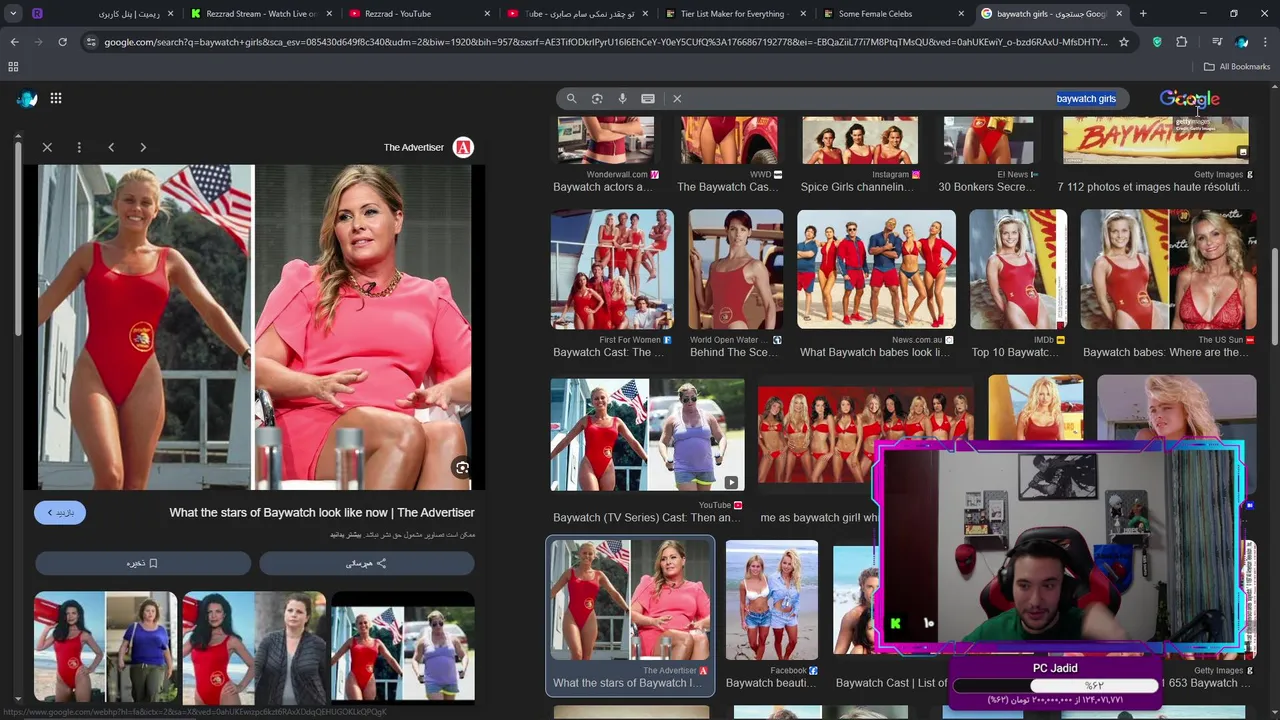Open the All Bookmarks folder
Image resolution: width=1280 pixels, height=720 pixels.
[x=1237, y=67]
